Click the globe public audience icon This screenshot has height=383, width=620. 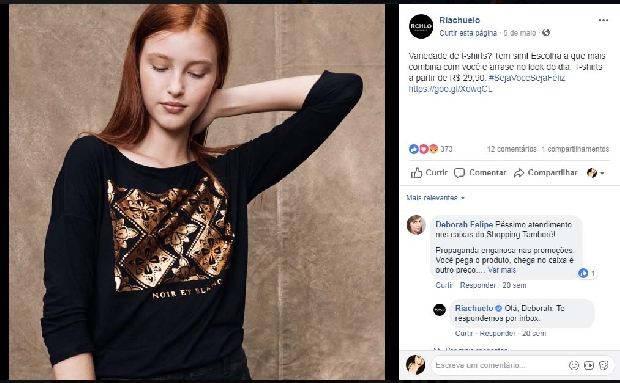[x=546, y=33]
